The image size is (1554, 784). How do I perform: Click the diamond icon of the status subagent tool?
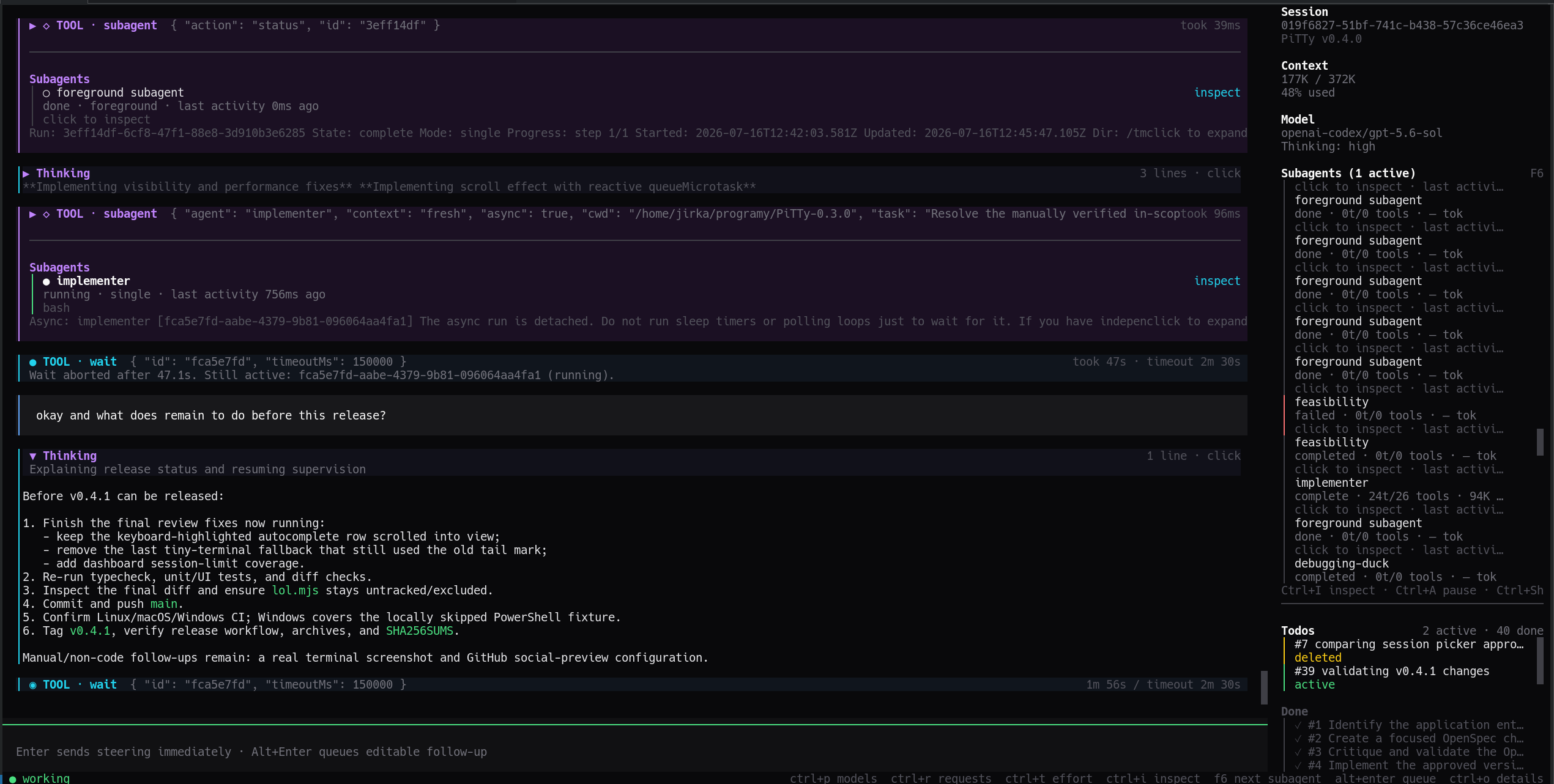pyautogui.click(x=46, y=26)
